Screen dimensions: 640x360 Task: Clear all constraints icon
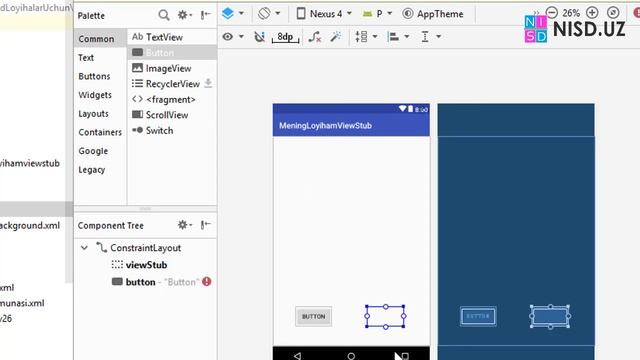tap(314, 37)
